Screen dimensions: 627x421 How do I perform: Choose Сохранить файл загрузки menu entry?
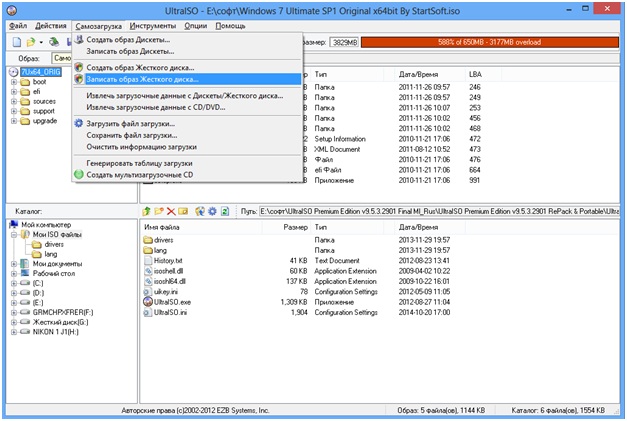click(187, 135)
